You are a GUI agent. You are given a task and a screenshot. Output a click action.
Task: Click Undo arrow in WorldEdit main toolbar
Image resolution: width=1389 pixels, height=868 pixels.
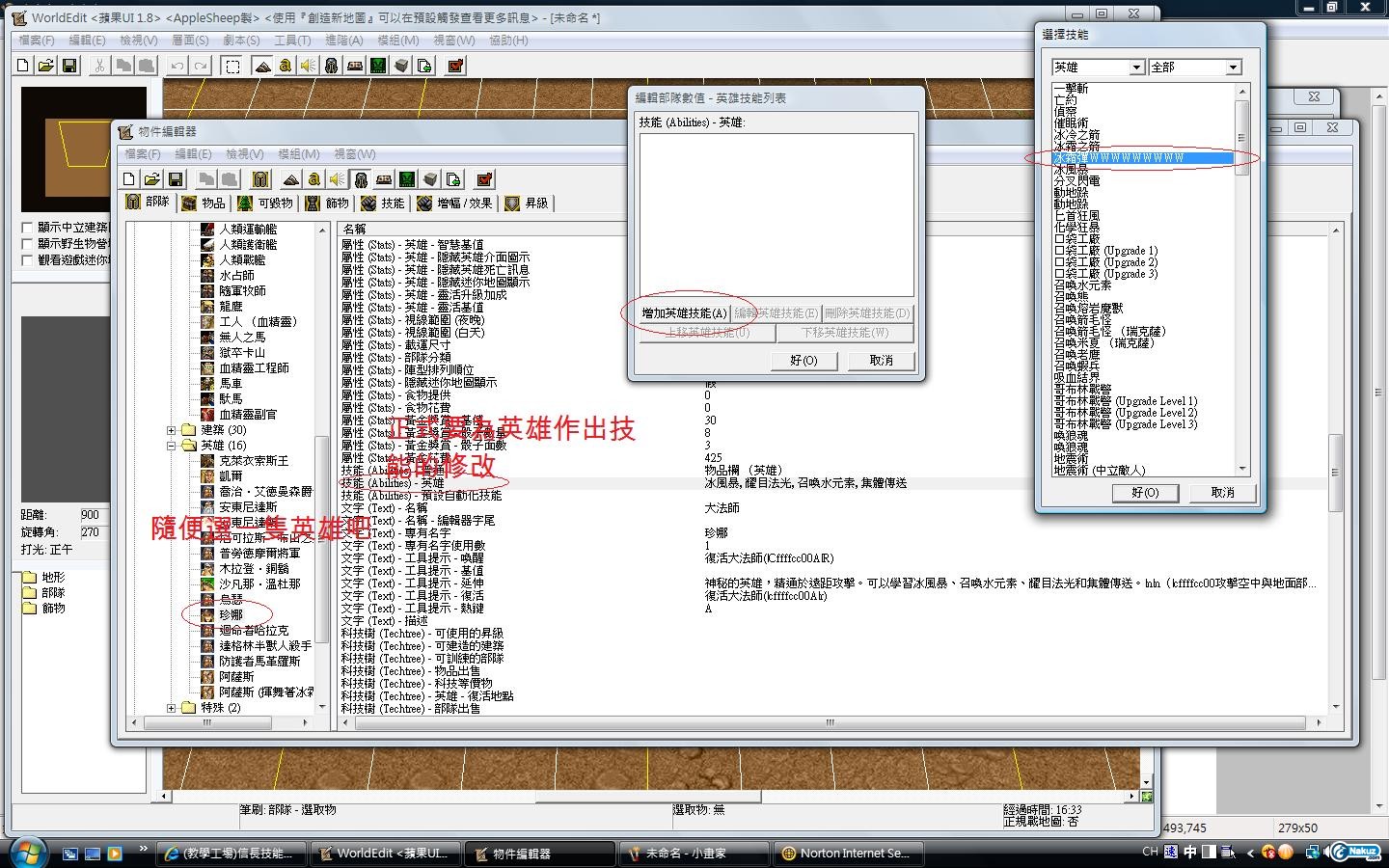(x=177, y=66)
